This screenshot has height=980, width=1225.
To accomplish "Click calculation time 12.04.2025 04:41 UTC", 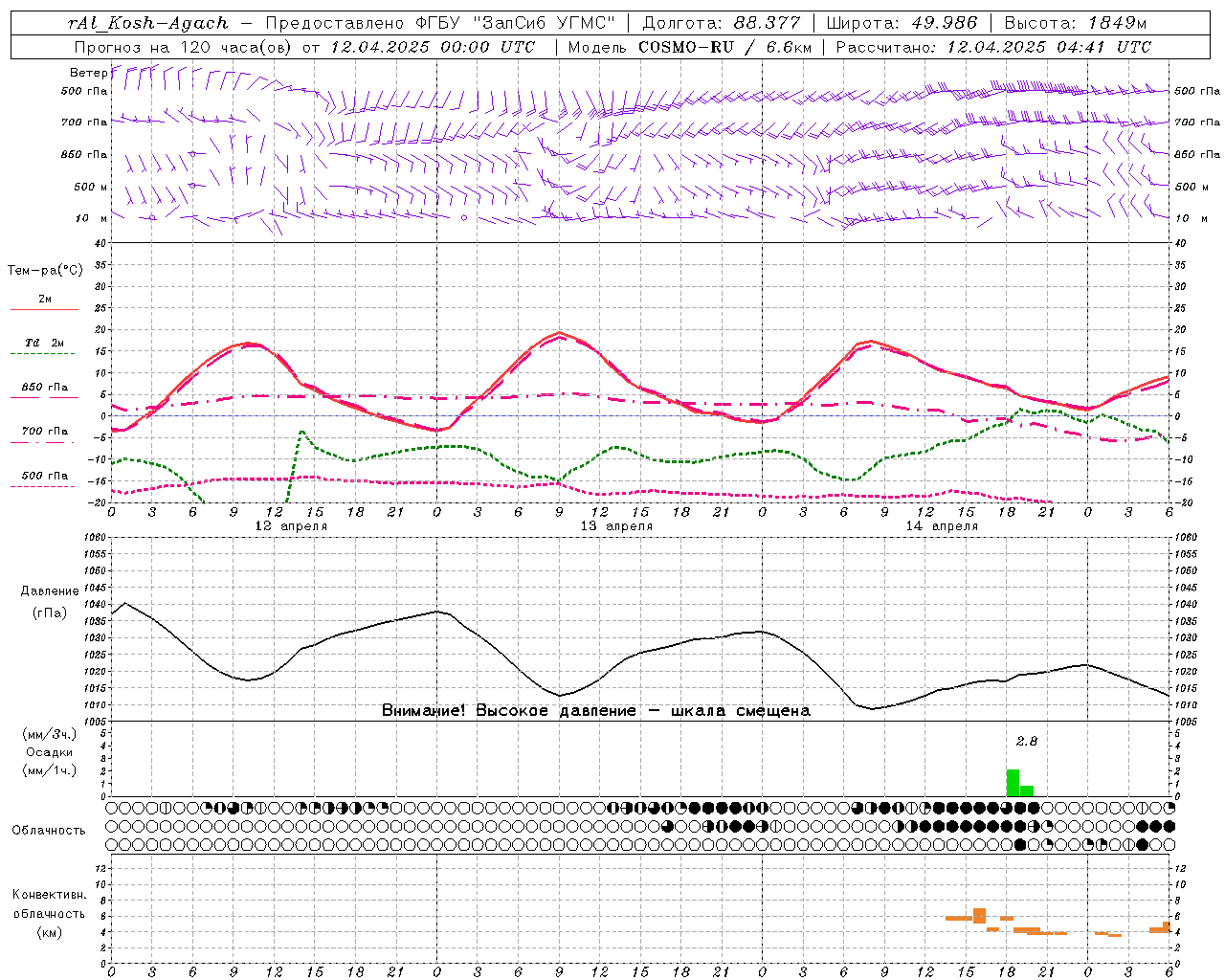I will [x=1049, y=47].
